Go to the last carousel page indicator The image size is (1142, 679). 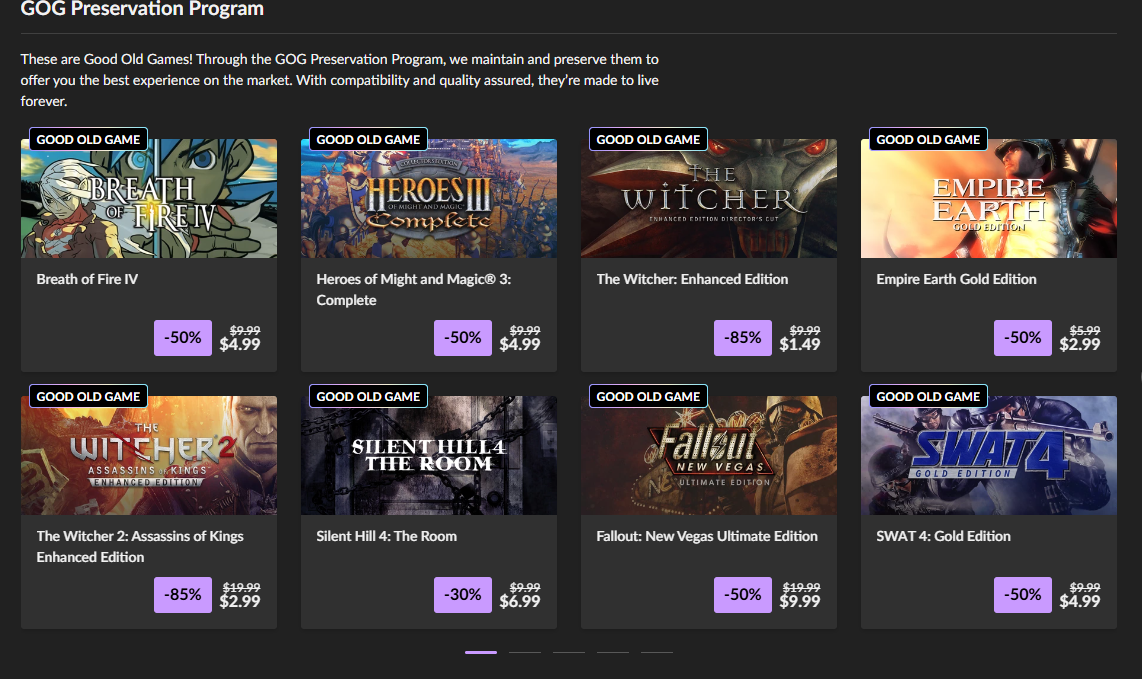(x=657, y=652)
